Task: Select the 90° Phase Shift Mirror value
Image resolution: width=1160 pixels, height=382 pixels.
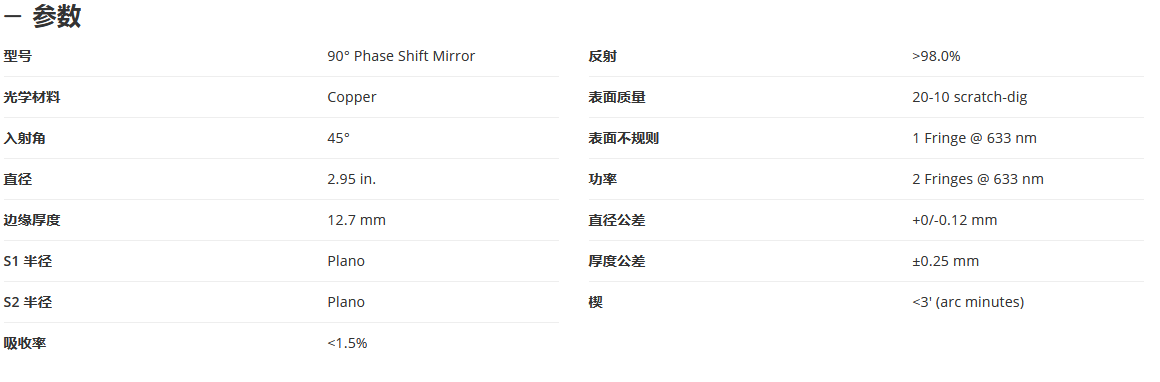Action: pos(401,56)
